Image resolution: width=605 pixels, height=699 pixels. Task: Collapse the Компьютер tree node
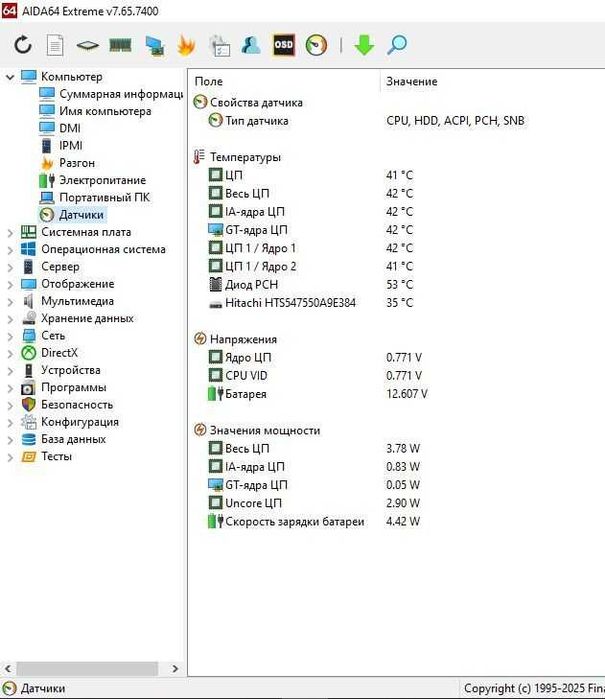tap(10, 77)
